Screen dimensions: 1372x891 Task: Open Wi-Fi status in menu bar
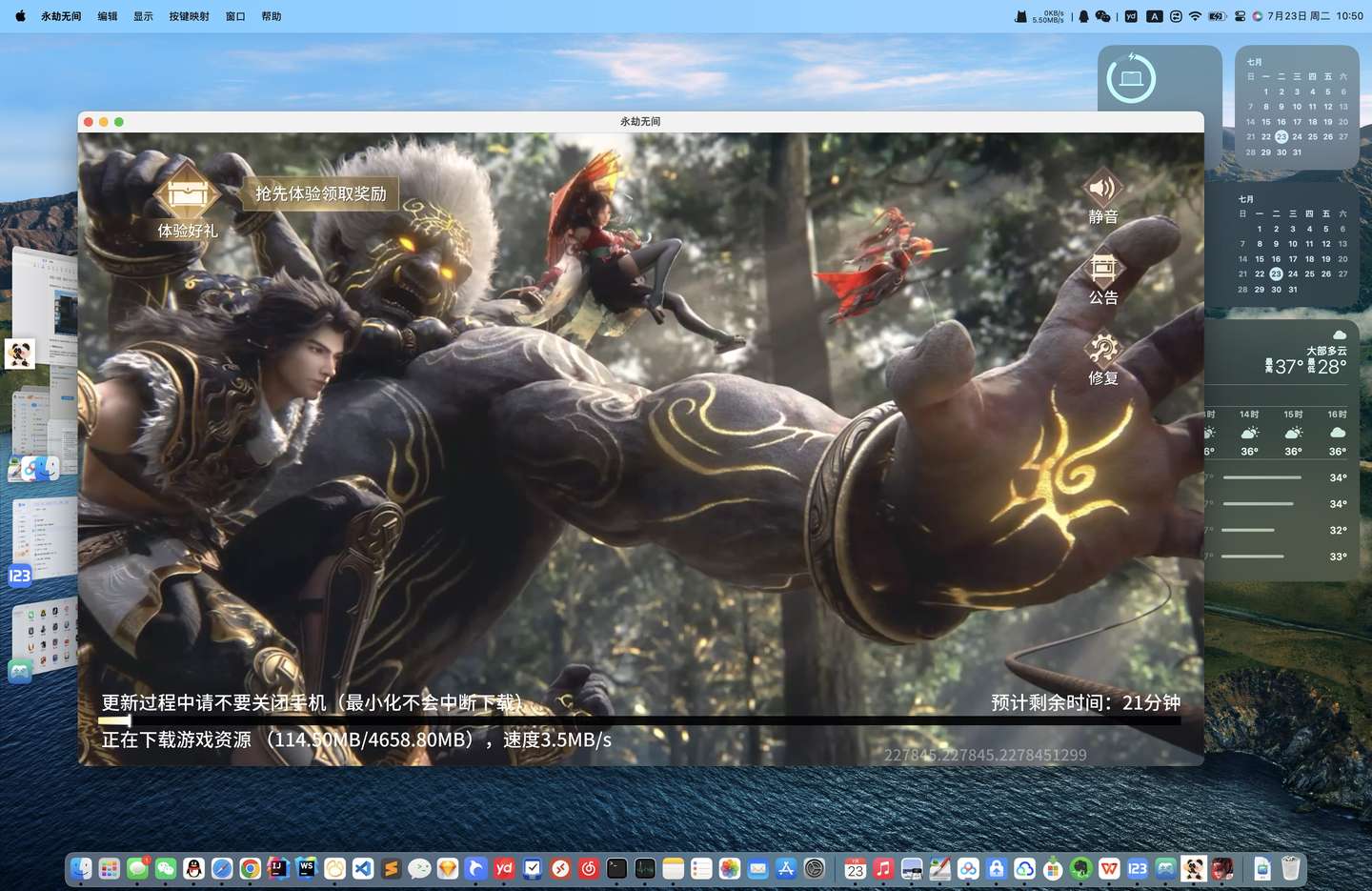[1196, 16]
